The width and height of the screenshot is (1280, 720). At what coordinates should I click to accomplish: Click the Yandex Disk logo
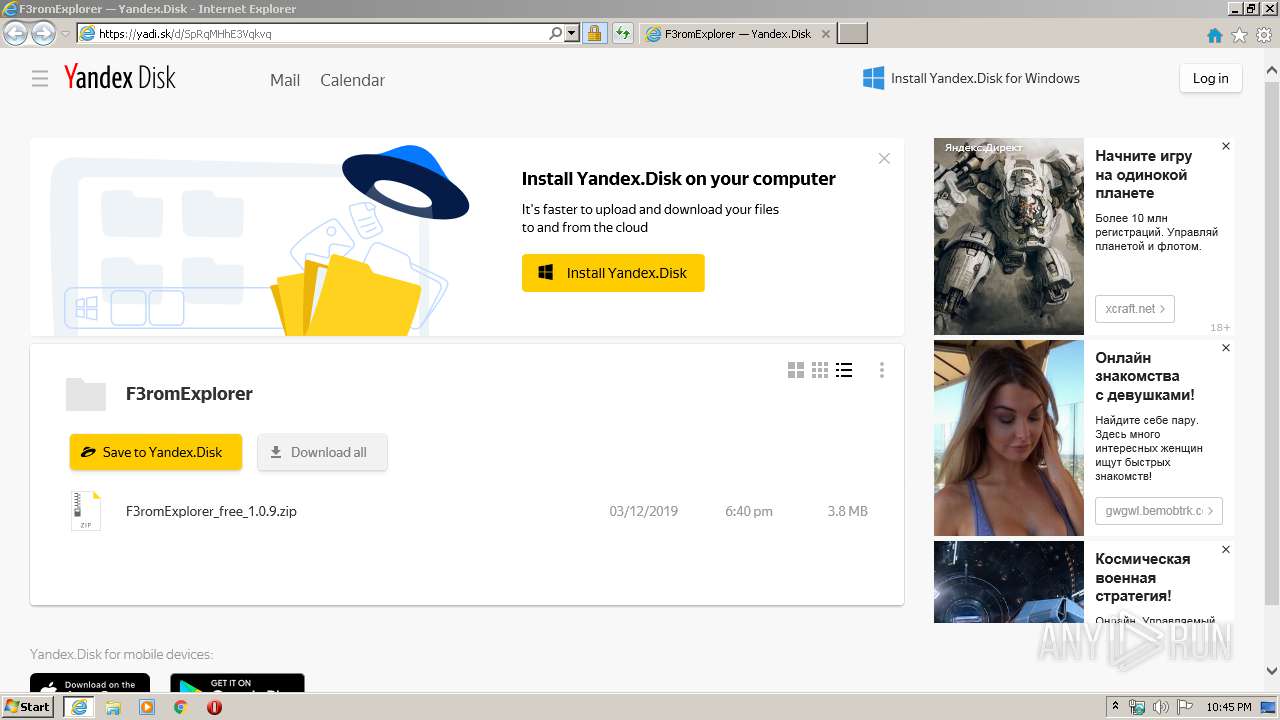(120, 78)
